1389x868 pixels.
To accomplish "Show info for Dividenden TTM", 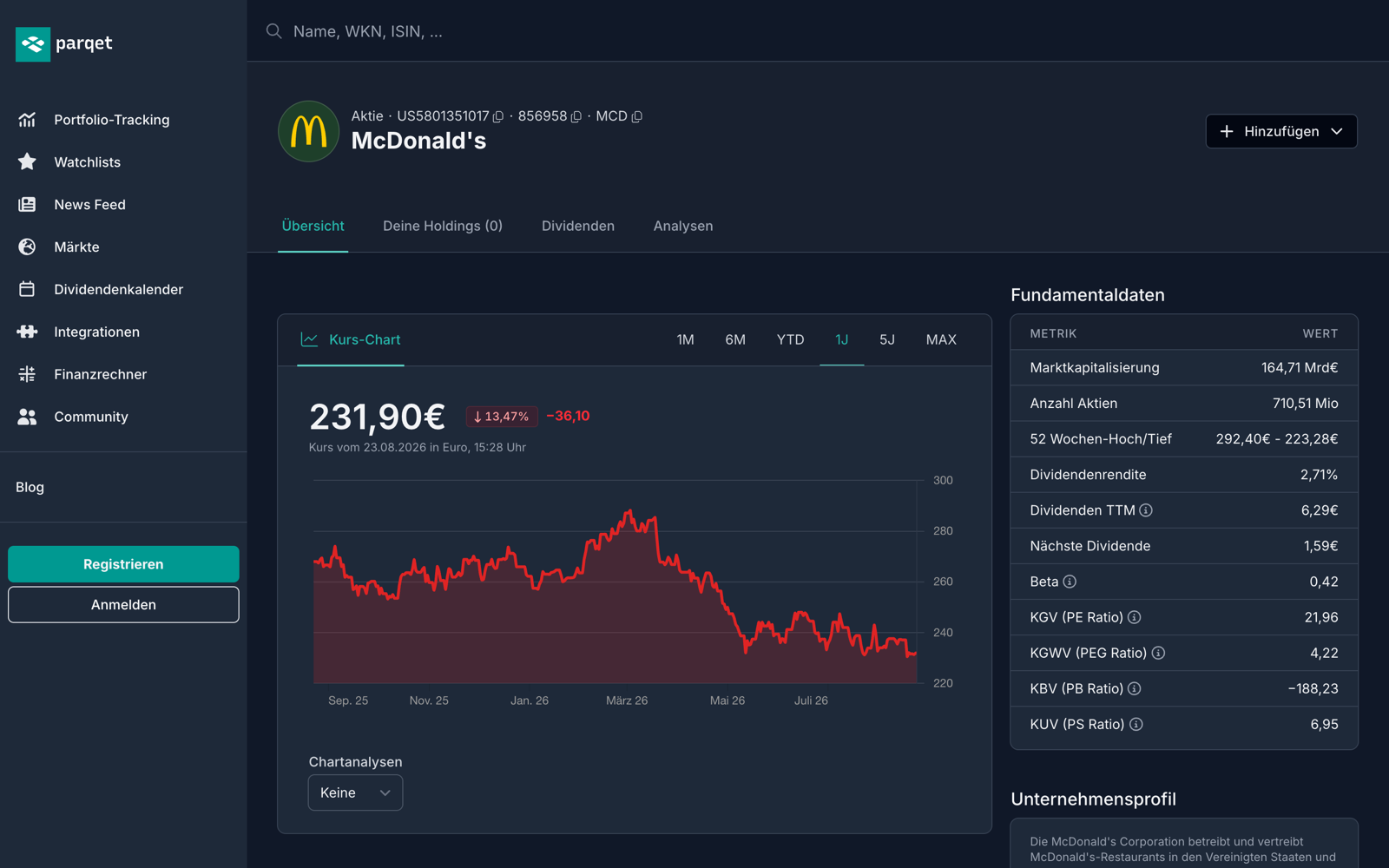I will [1146, 510].
